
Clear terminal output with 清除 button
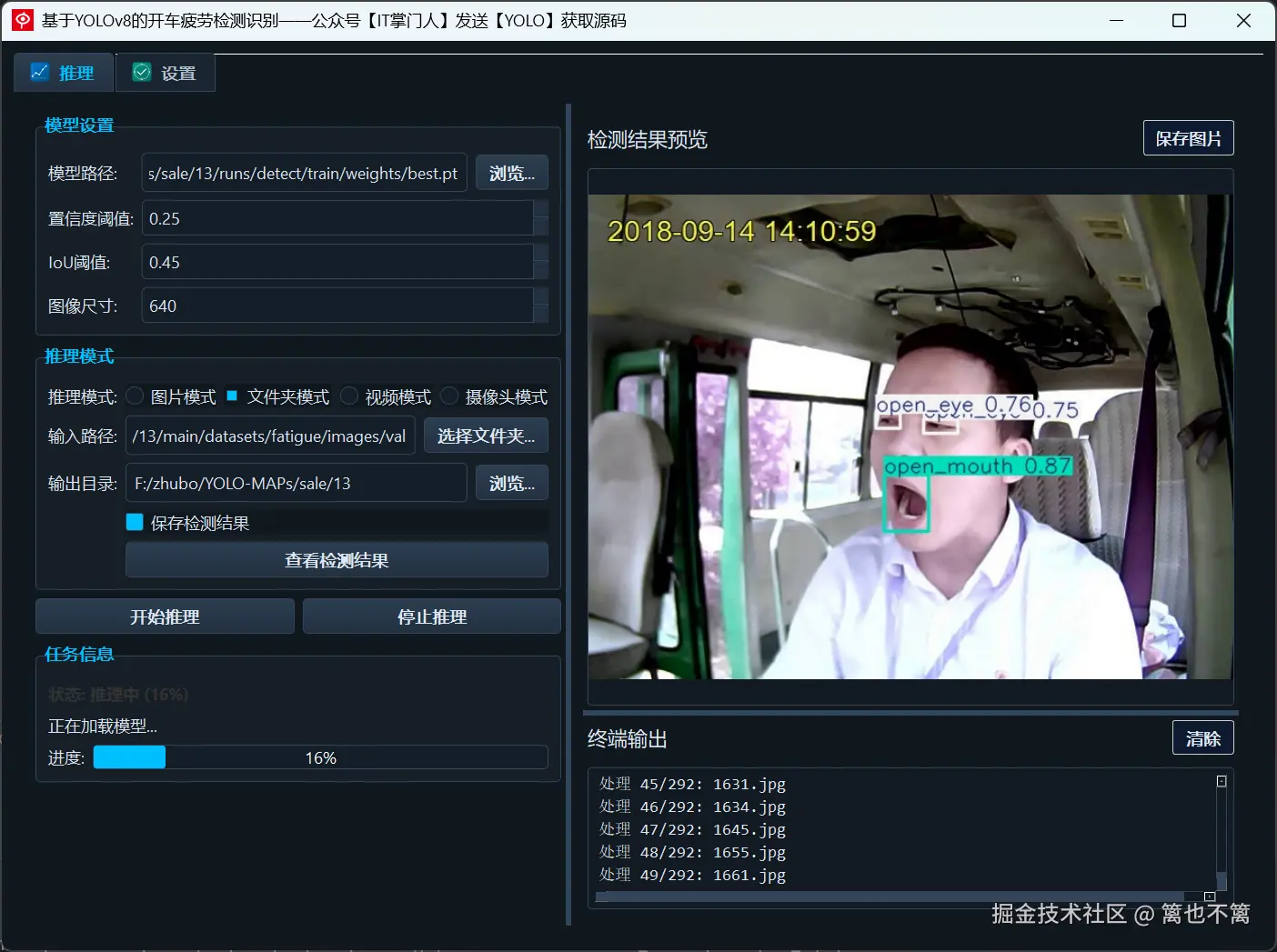1202,738
